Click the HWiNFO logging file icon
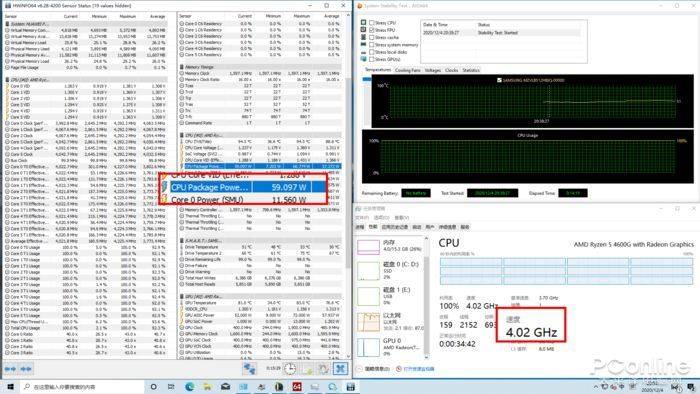This screenshot has height=394, width=700. click(308, 369)
